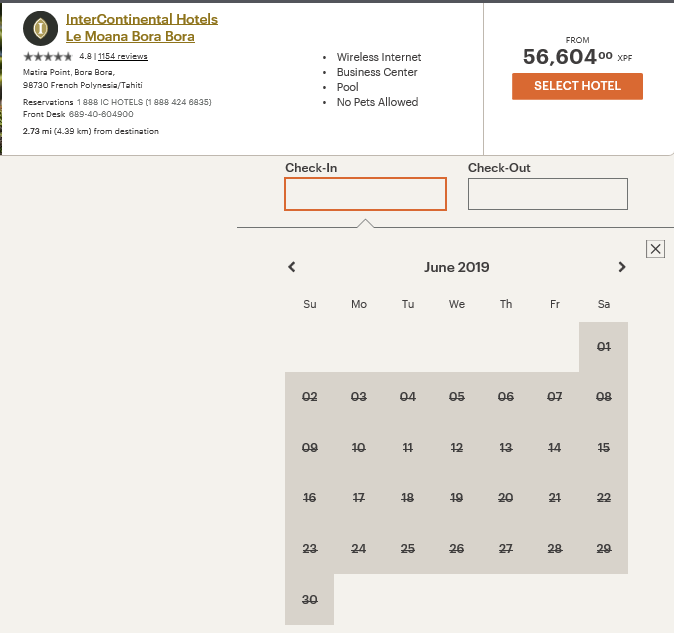Image resolution: width=674 pixels, height=633 pixels.
Task: Select June 15 calendar date
Action: point(603,448)
